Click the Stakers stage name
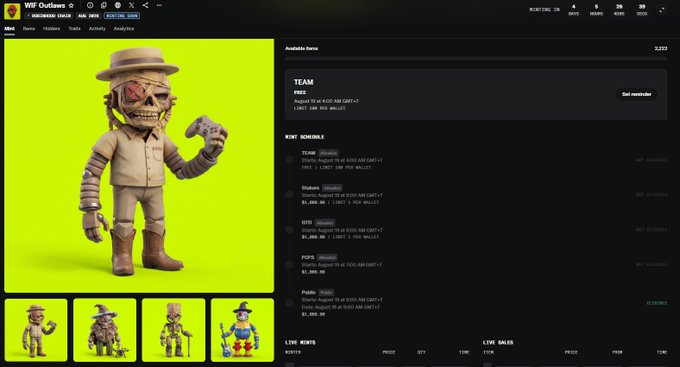This screenshot has height=367, width=680. [311, 188]
